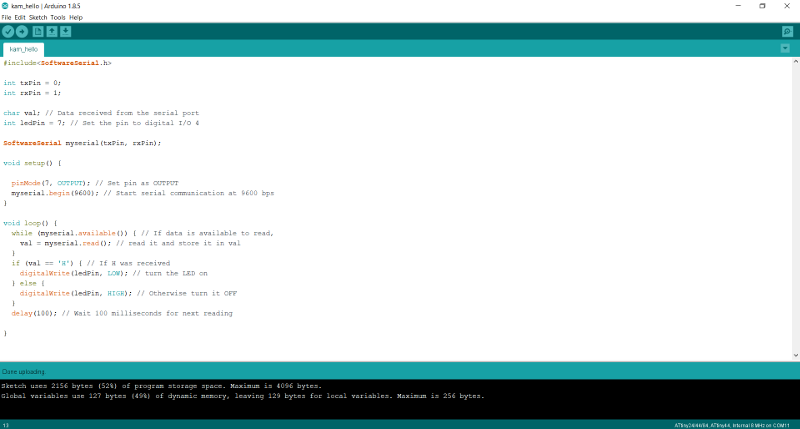Click the Verify sketch checkmark icon

pyautogui.click(x=8, y=32)
